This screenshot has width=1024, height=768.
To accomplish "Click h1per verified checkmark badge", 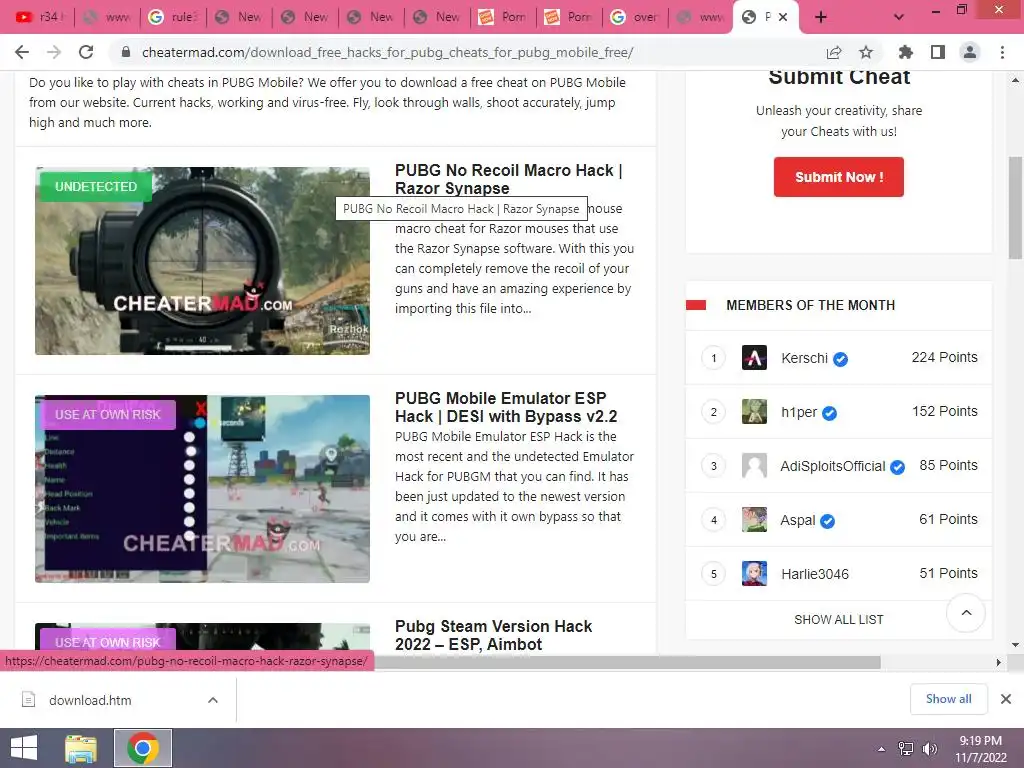I will point(829,413).
